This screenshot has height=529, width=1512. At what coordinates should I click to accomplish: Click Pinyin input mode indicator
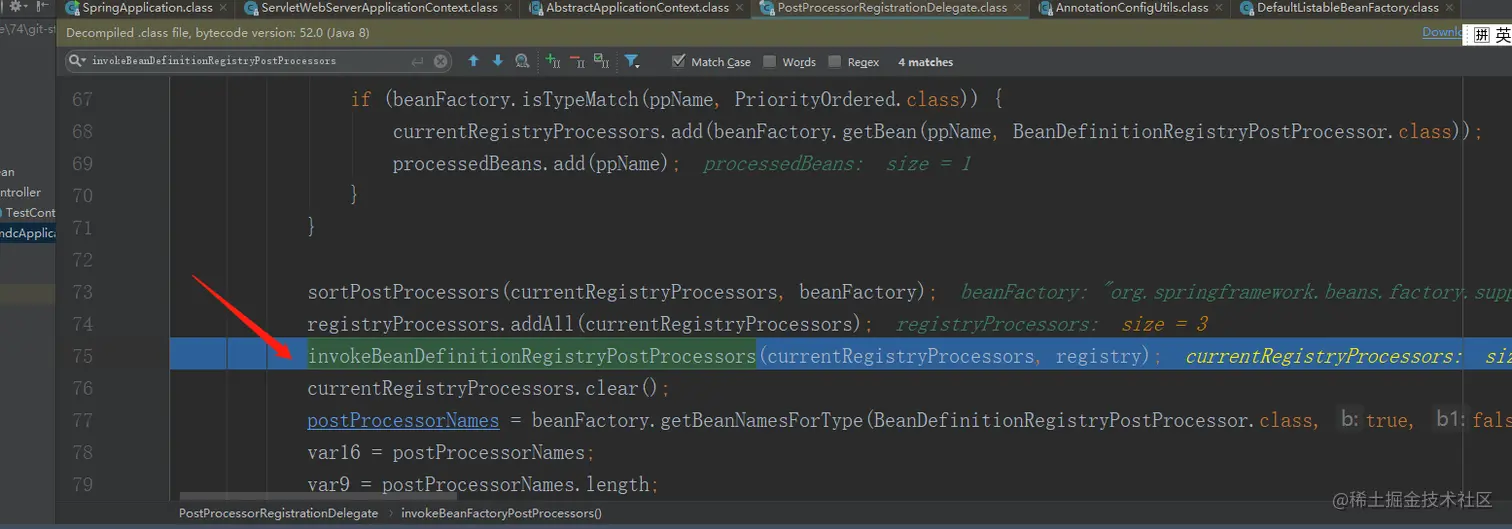click(x=1482, y=36)
